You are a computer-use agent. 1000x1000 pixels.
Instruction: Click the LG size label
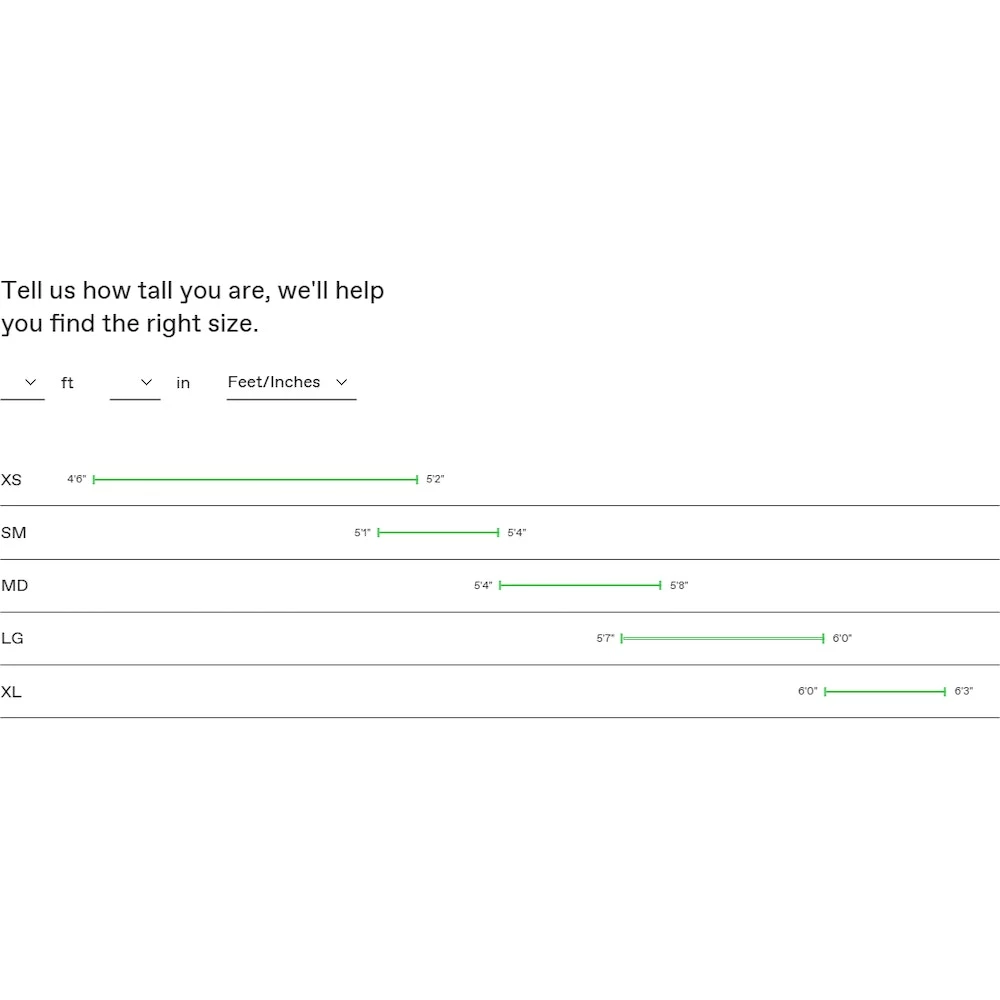click(x=12, y=638)
